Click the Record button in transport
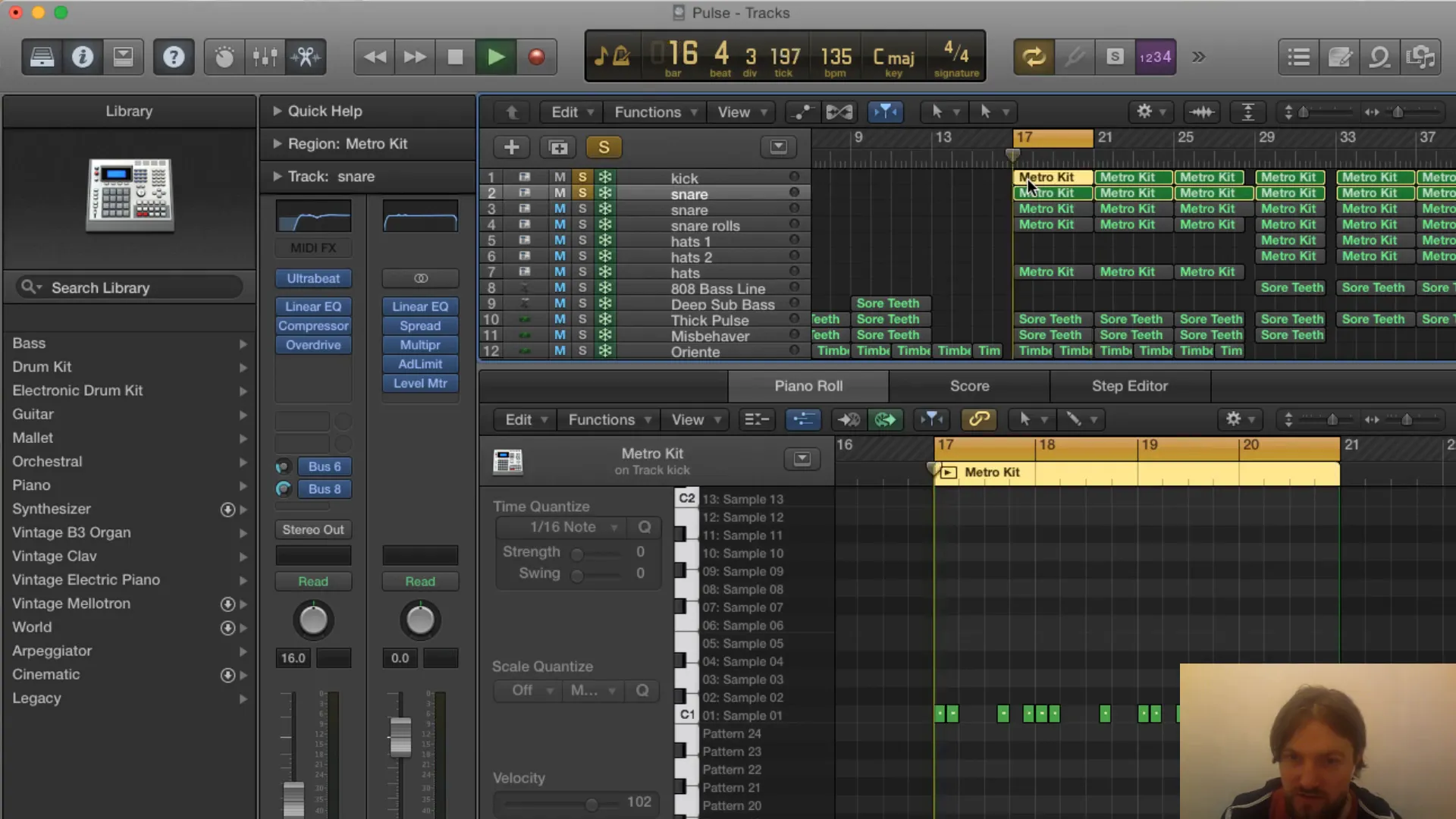 click(x=536, y=57)
